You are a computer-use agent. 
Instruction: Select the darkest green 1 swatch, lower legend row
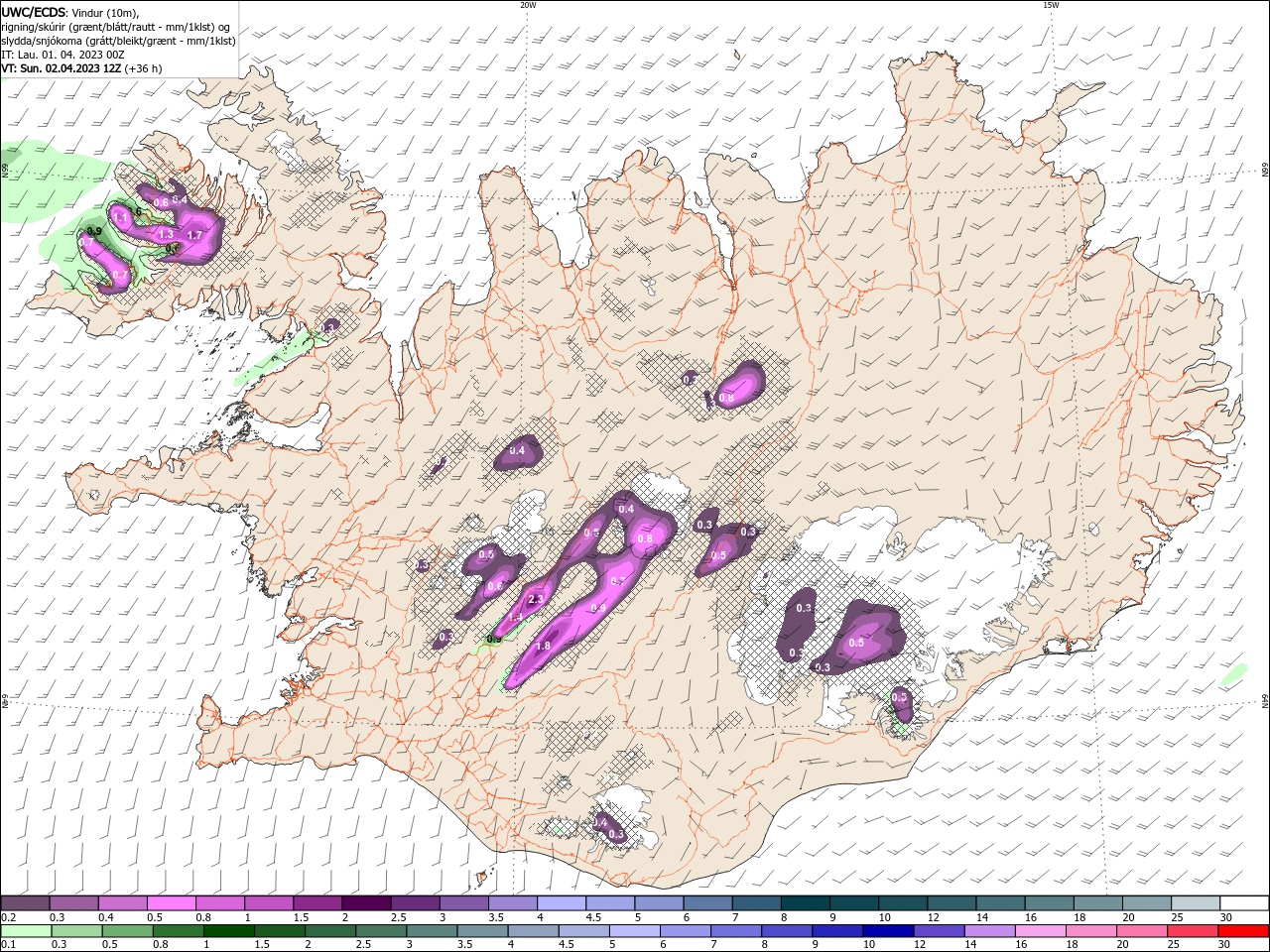pos(230,931)
